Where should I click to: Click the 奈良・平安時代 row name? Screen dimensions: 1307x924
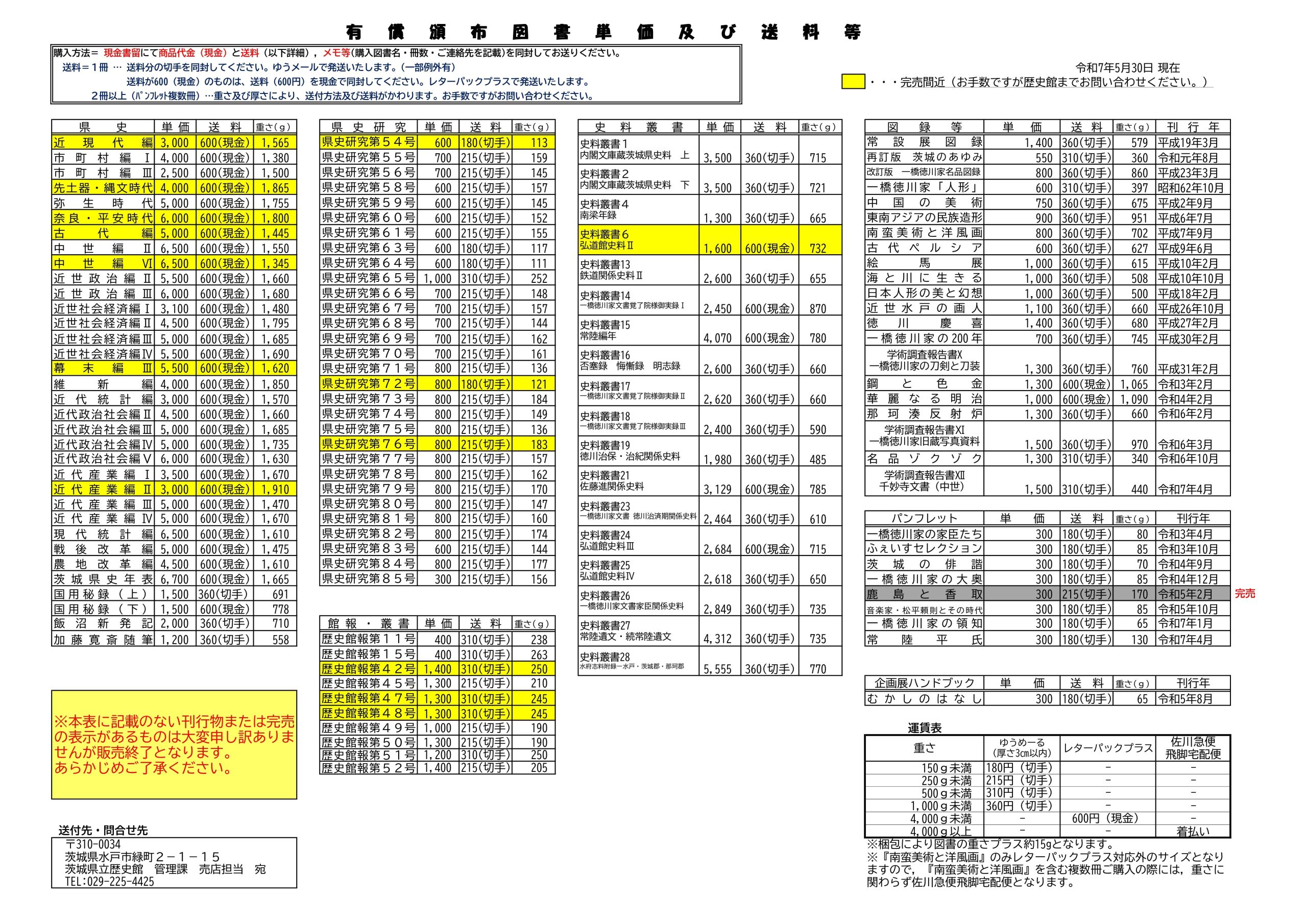pos(103,218)
